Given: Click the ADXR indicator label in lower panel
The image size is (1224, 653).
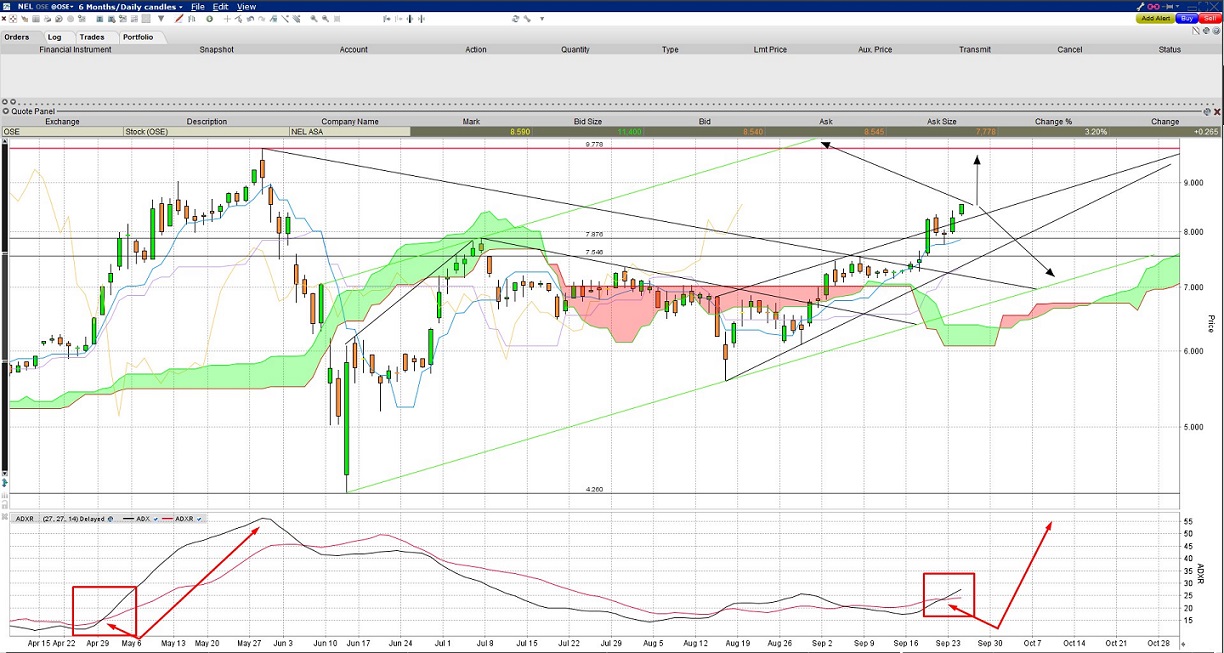Looking at the screenshot, I should (x=27, y=518).
